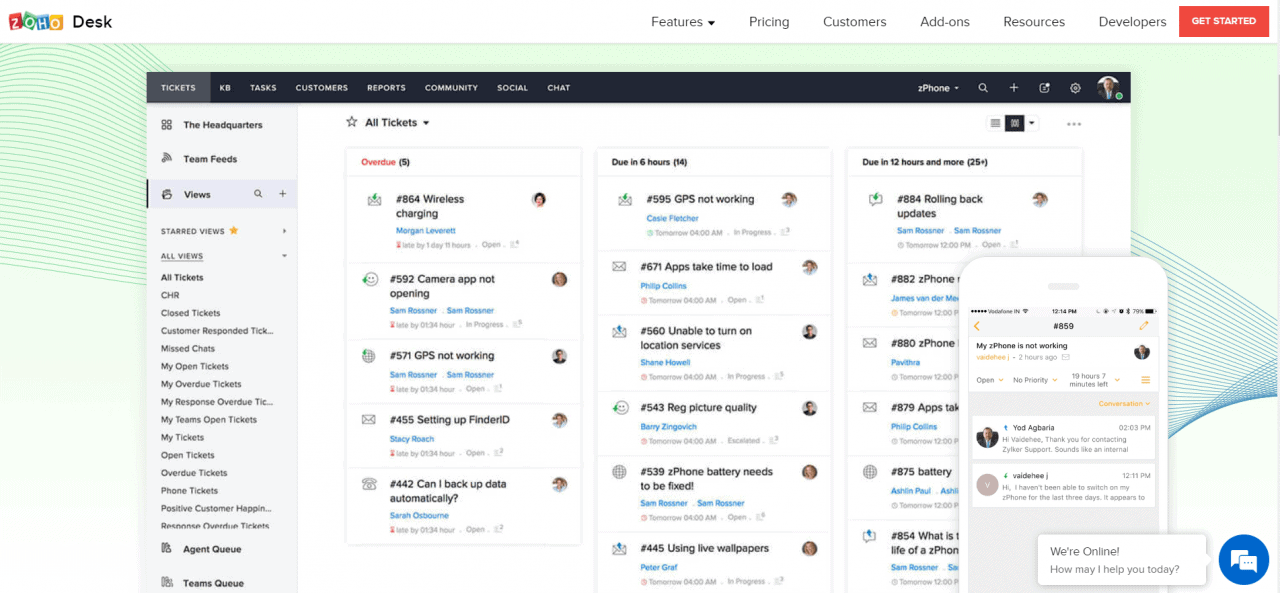This screenshot has height=593, width=1280.
Task: Create a new ticket using the plus icon
Action: pos(1013,88)
